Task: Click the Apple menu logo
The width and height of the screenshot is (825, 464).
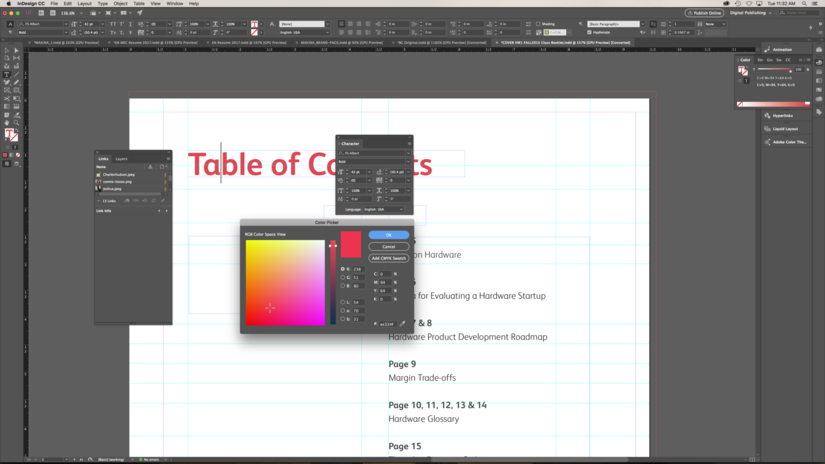Action: point(8,4)
